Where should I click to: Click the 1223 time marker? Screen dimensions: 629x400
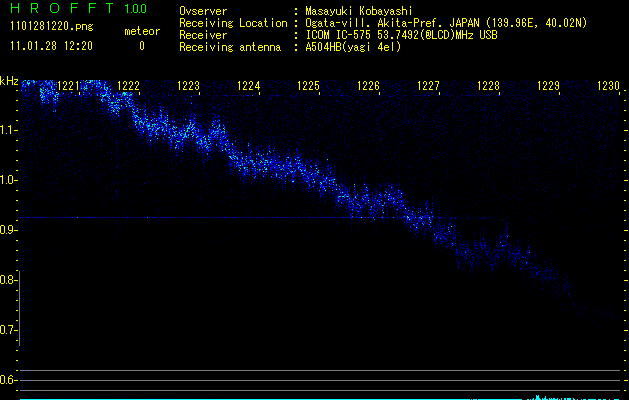[x=188, y=87]
